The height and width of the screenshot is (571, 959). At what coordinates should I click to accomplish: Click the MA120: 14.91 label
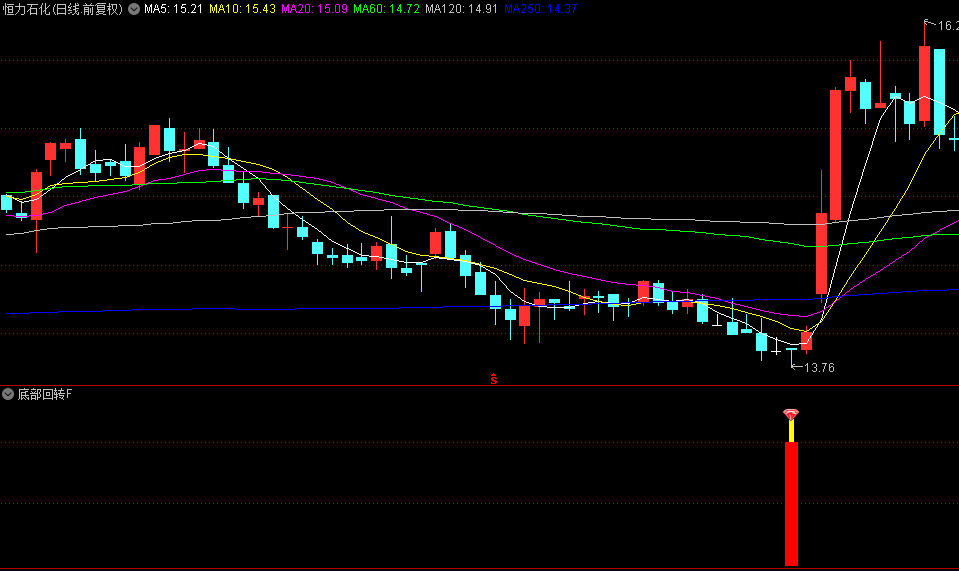462,9
